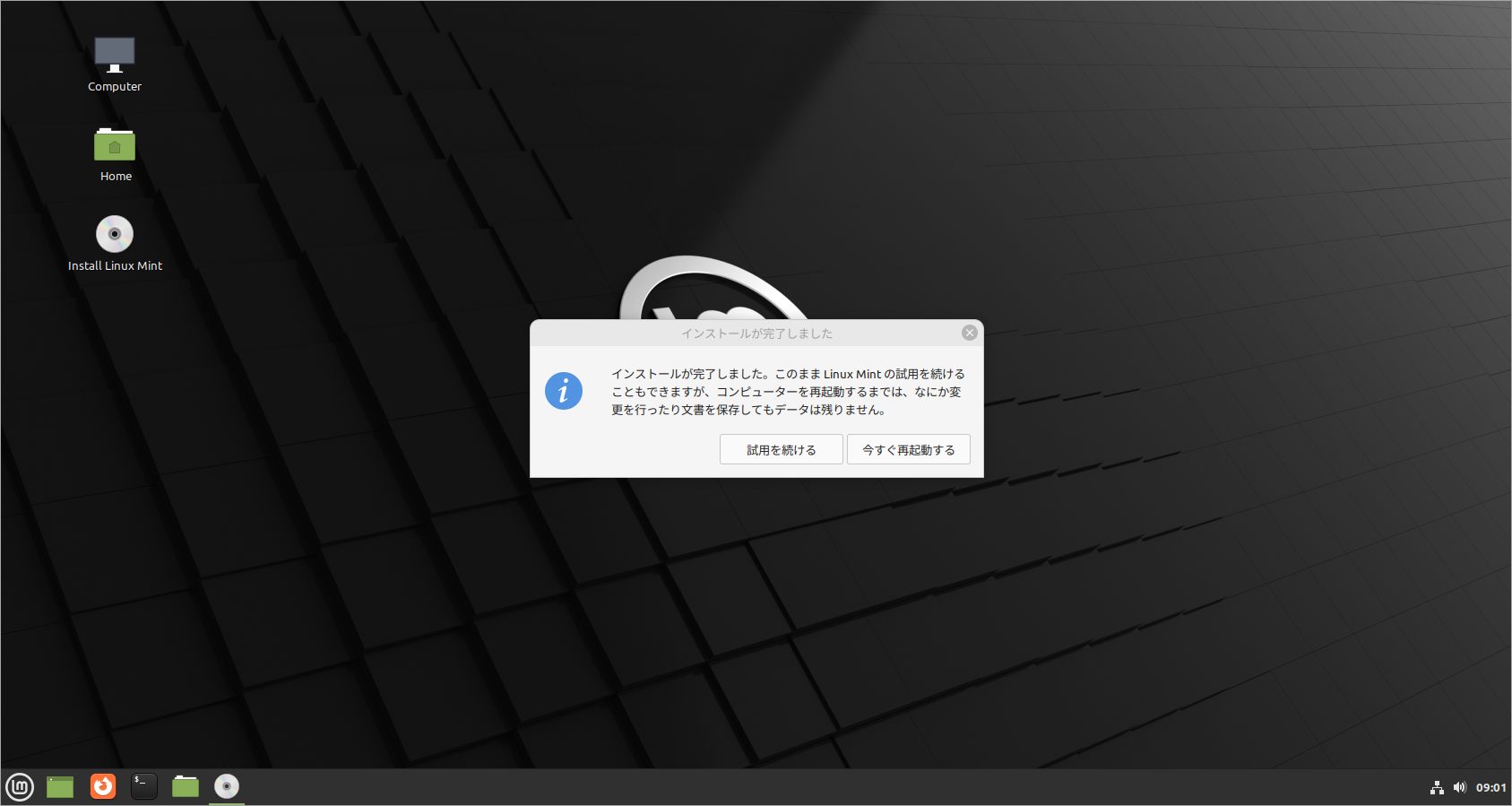Open the Terminal from the panel

[143, 786]
